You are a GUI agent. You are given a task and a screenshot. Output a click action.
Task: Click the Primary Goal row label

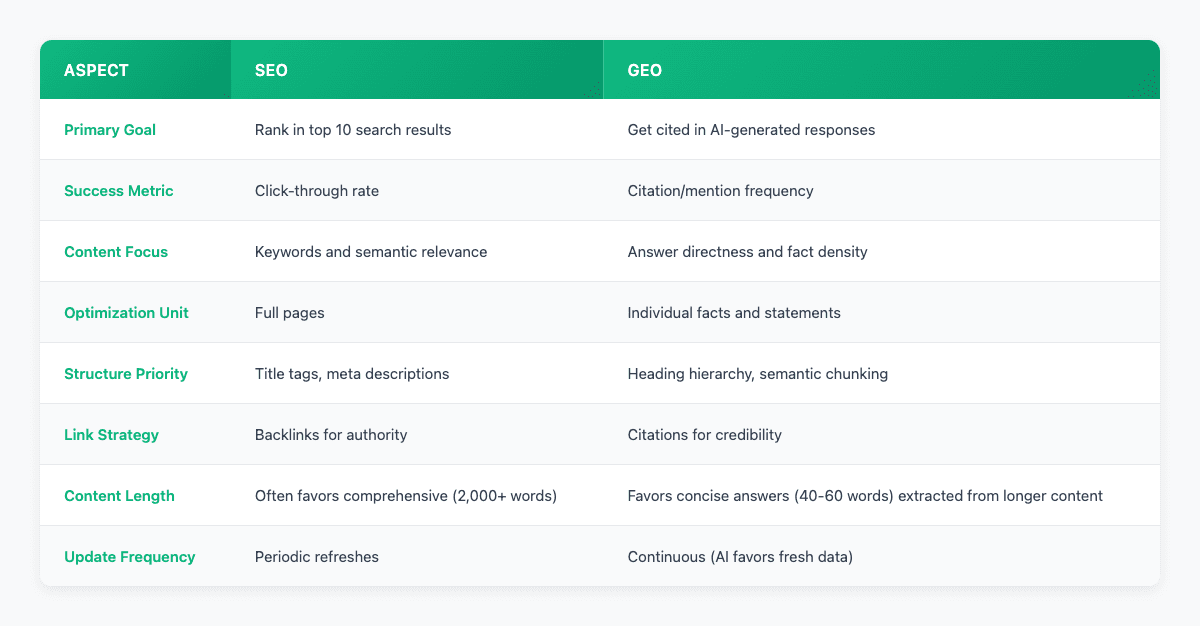point(110,130)
